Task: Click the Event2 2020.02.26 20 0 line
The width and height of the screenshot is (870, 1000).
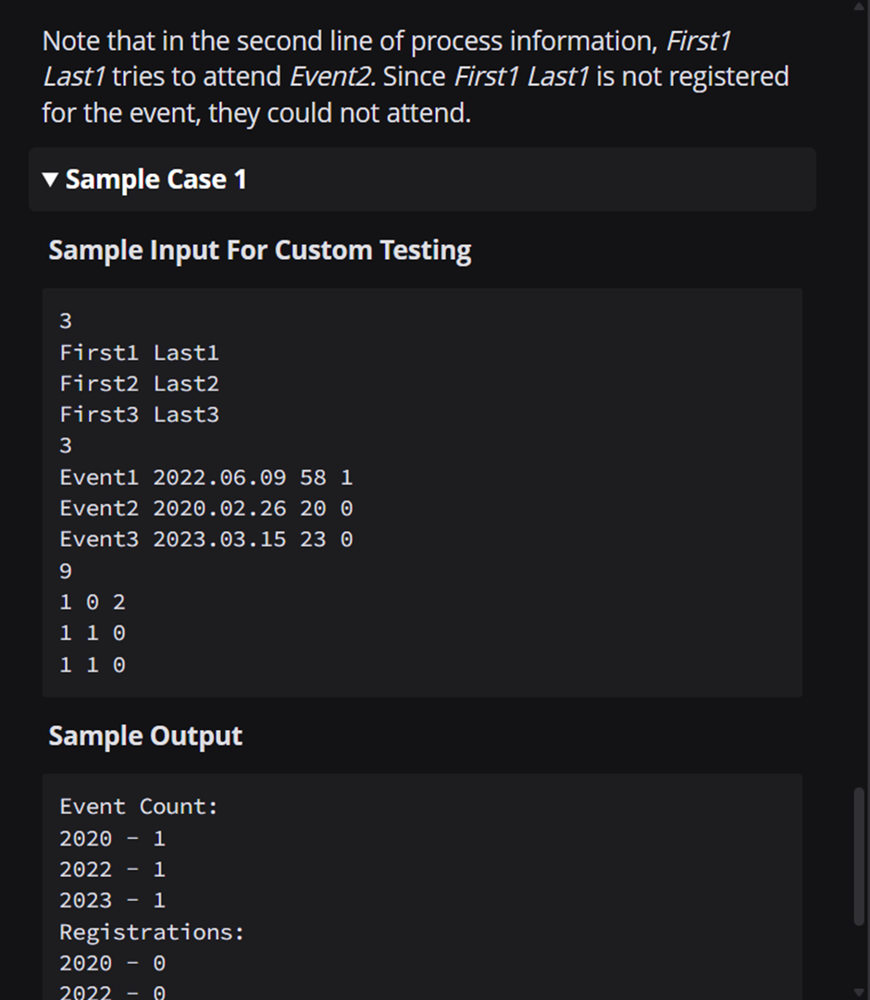Action: [x=206, y=509]
